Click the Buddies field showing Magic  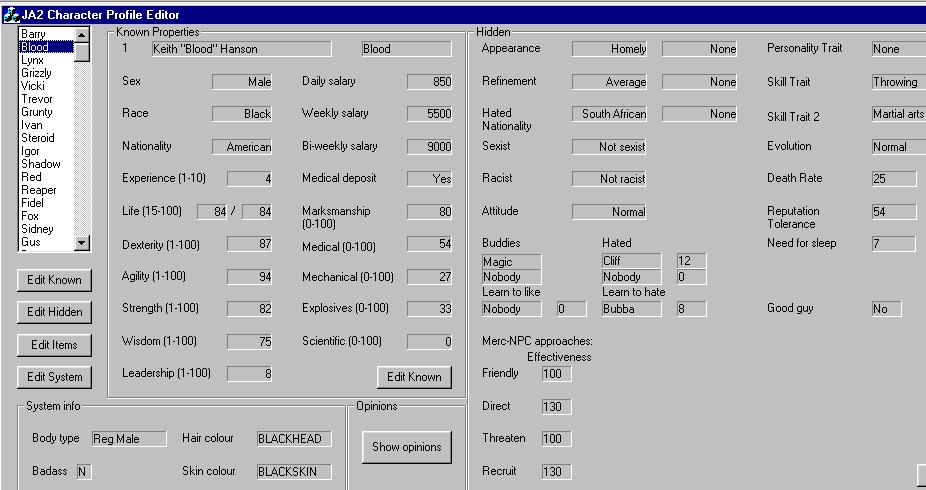click(x=511, y=262)
